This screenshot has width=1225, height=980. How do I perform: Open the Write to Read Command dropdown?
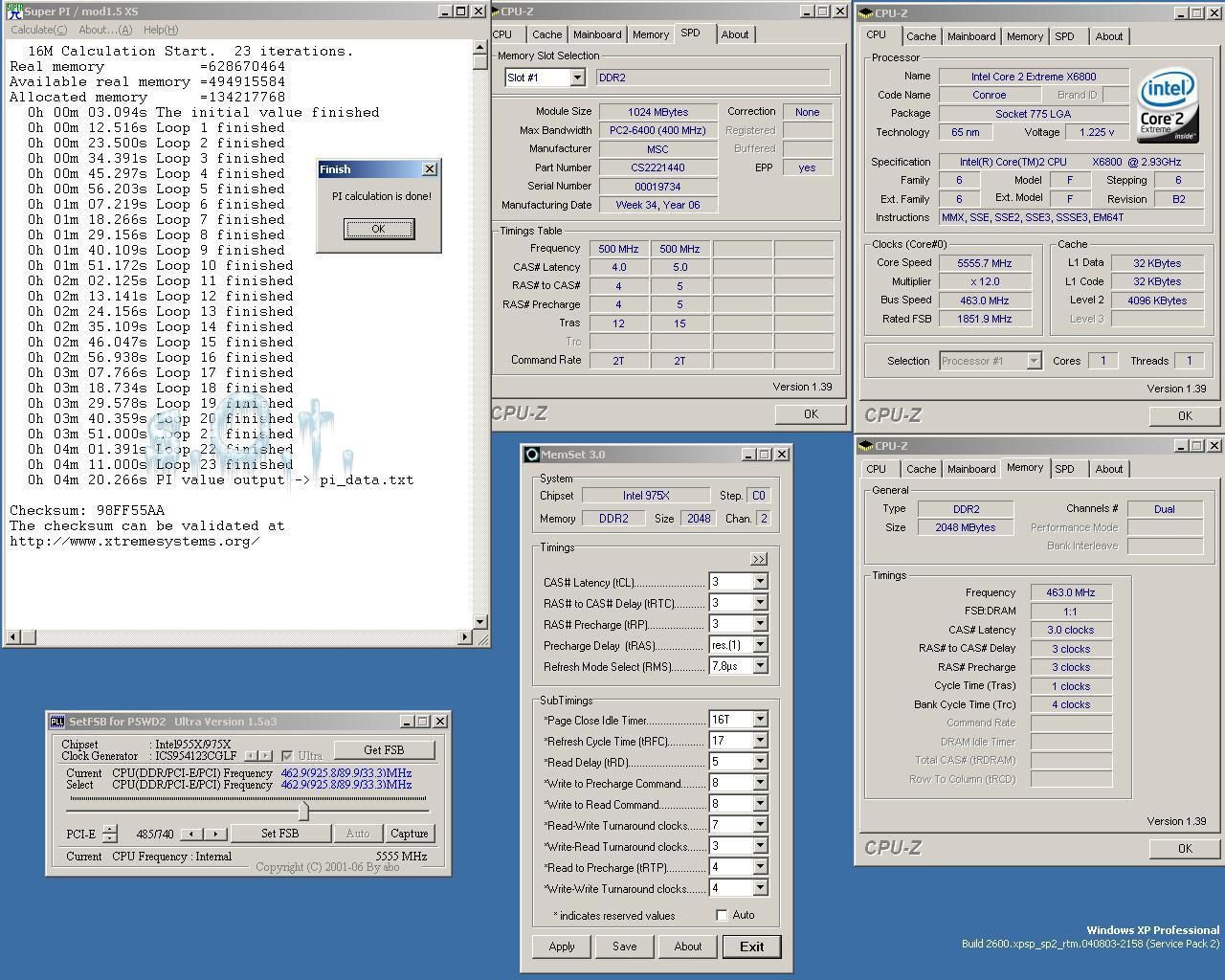pyautogui.click(x=760, y=804)
